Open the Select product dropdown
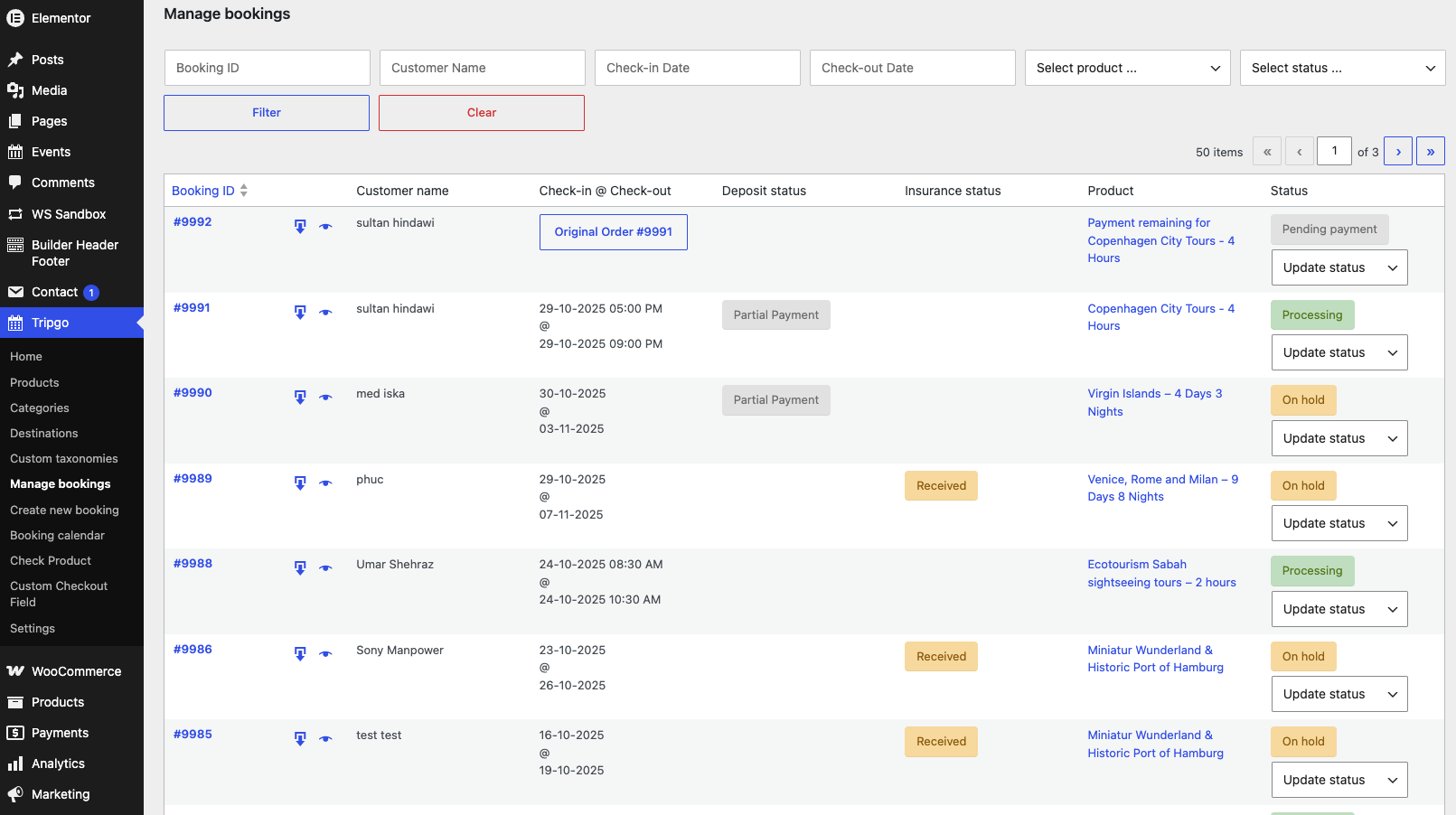The image size is (1456, 815). point(1128,68)
